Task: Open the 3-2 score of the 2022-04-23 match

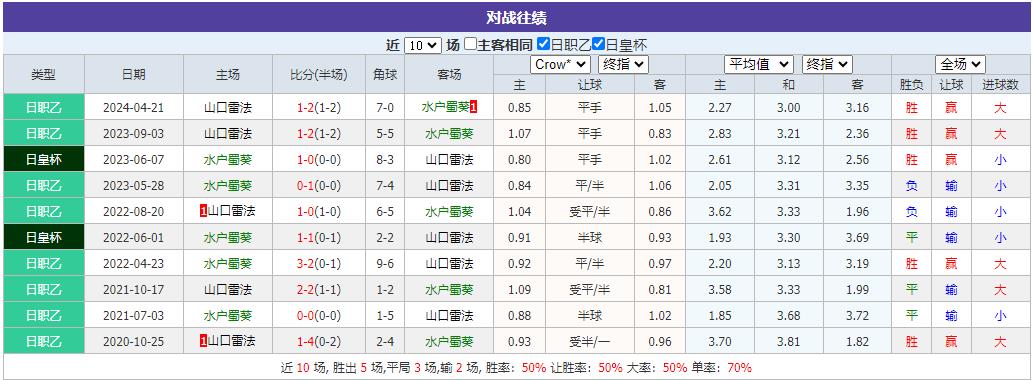Action: pos(306,263)
